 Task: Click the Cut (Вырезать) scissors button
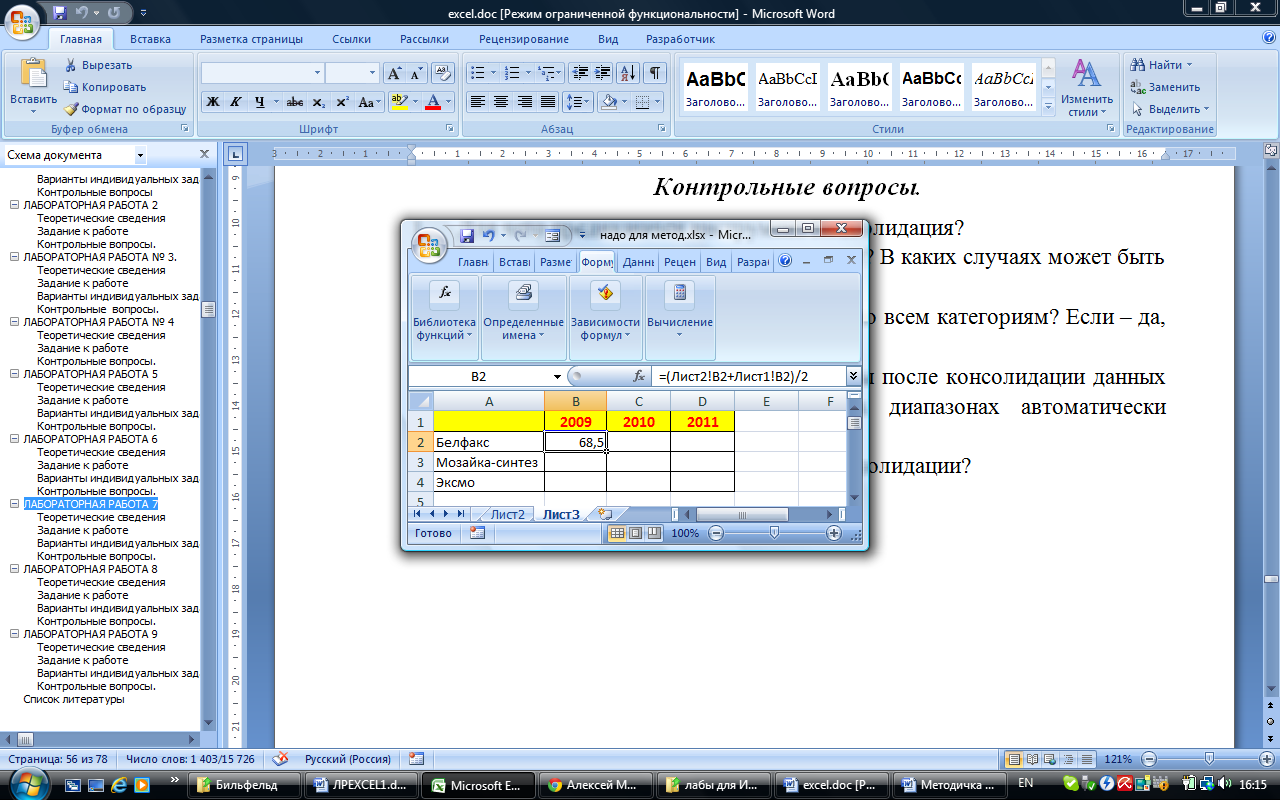[x=98, y=65]
